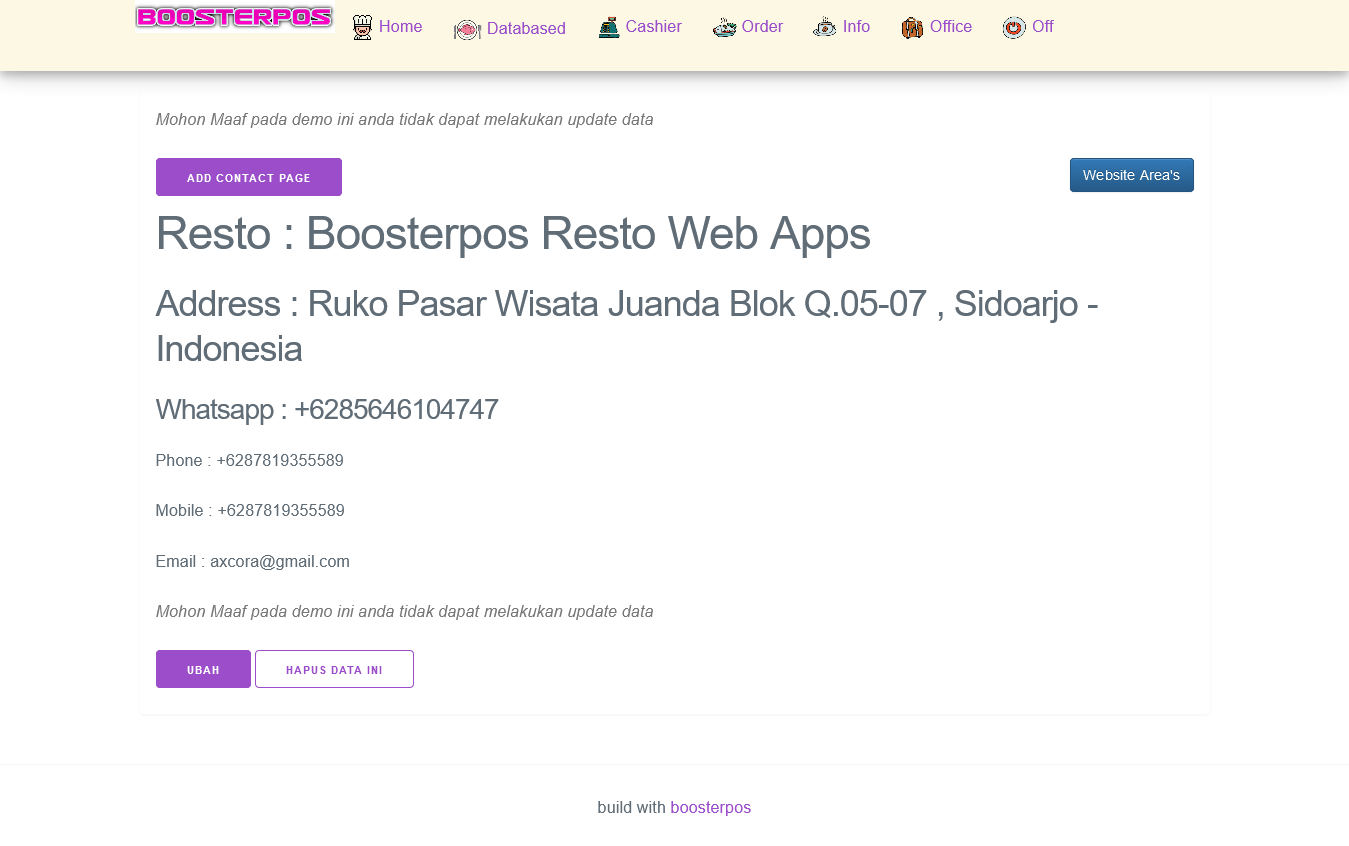Click the Email : axcora@gmail.com line
1349x846 pixels.
[253, 562]
